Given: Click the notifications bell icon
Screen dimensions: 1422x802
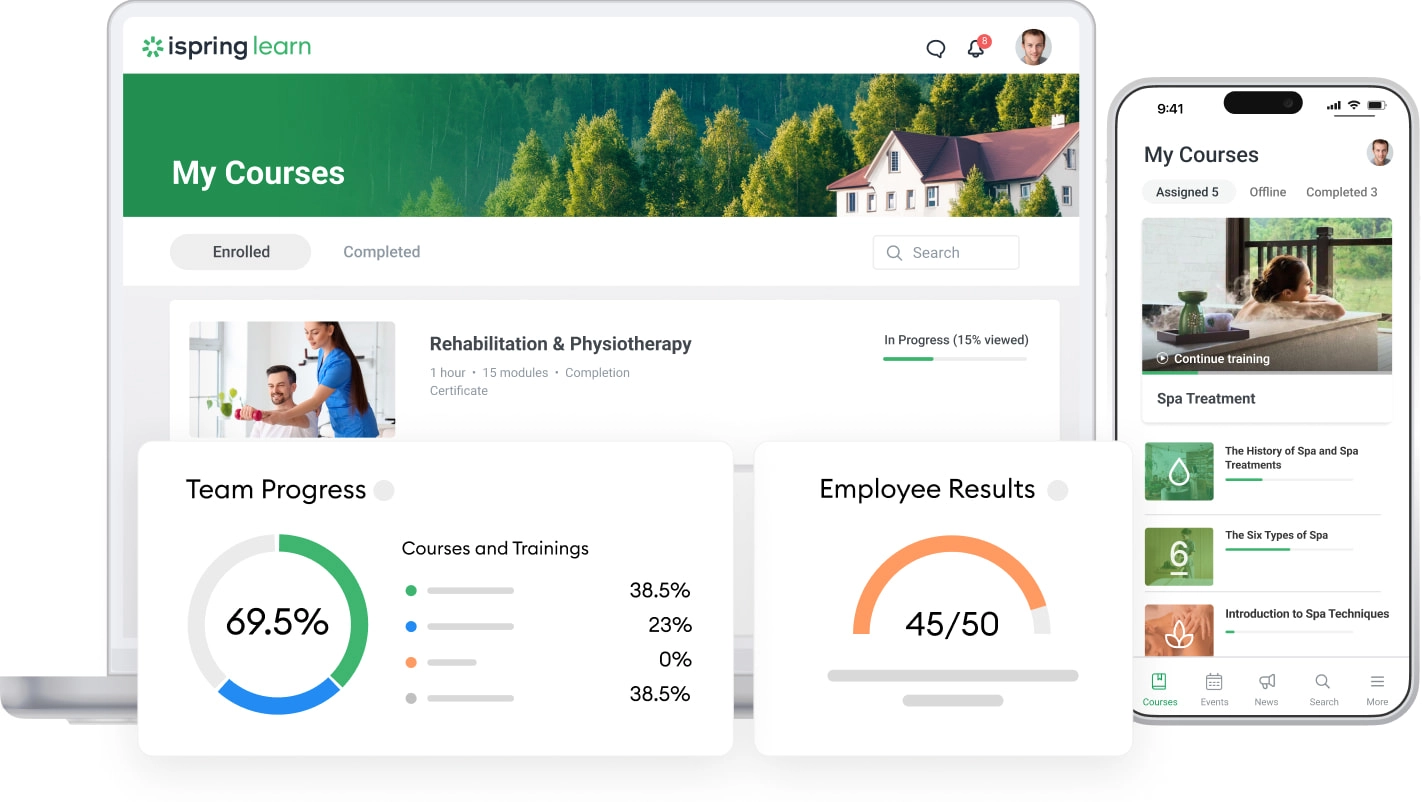Looking at the screenshot, I should tap(976, 48).
